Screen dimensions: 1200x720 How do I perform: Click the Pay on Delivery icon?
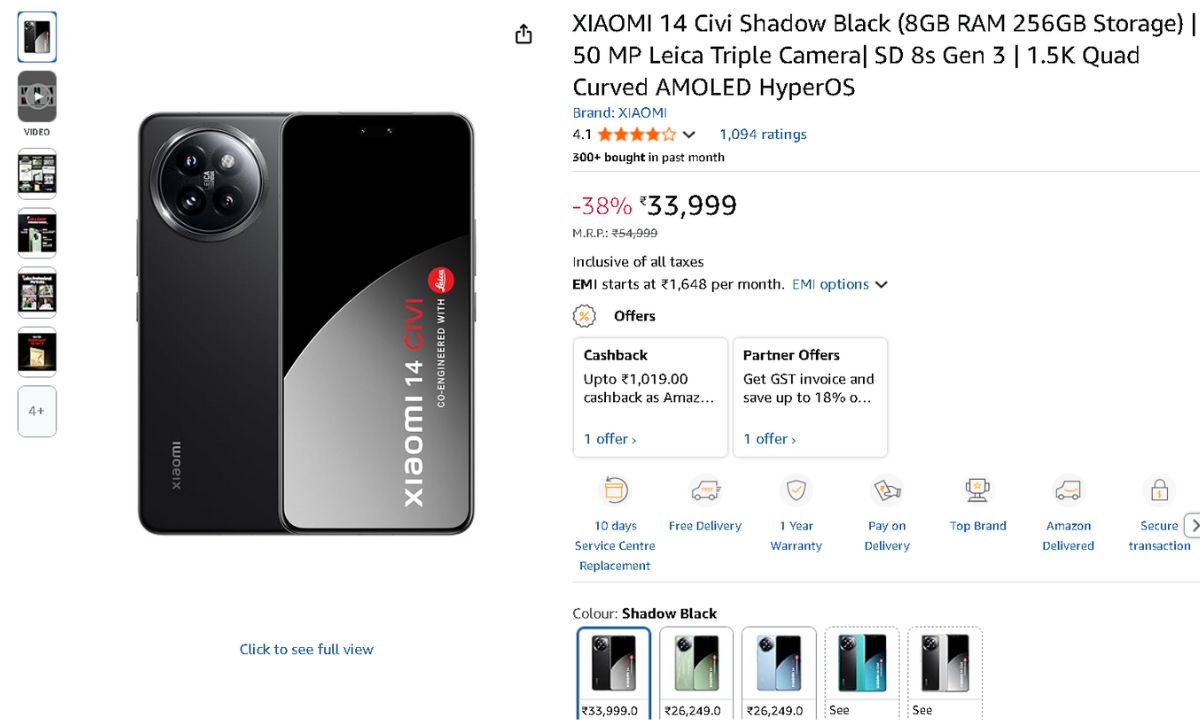[x=887, y=491]
